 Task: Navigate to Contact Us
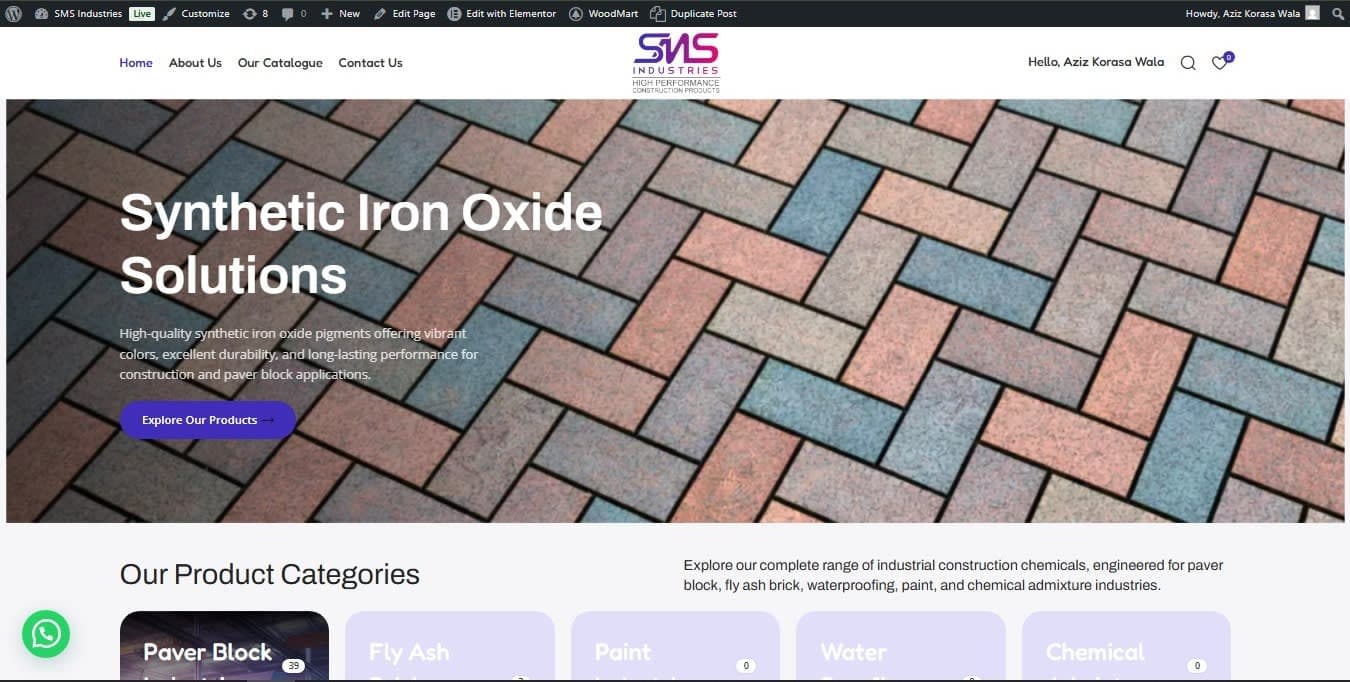click(370, 62)
